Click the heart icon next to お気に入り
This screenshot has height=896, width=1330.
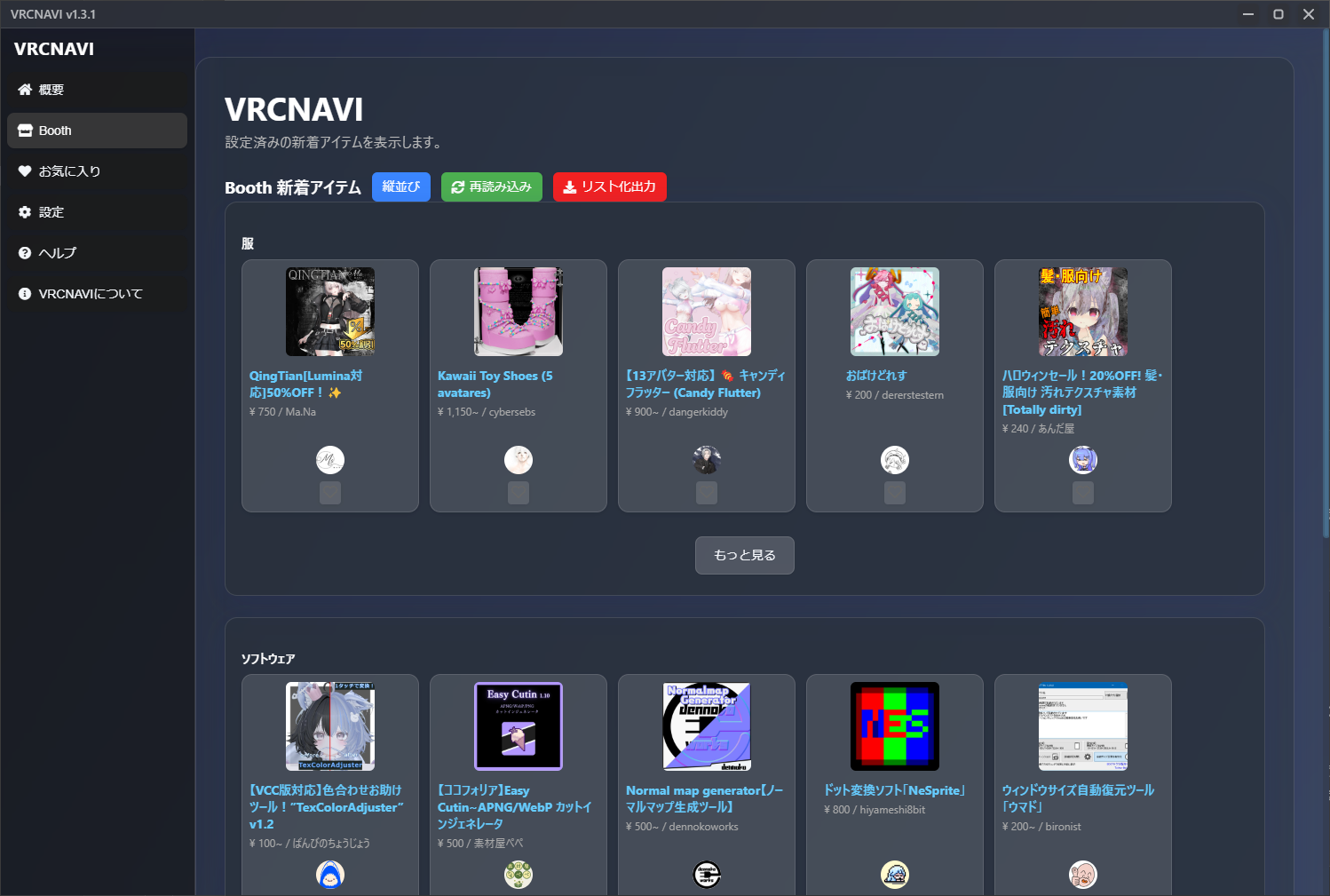[x=25, y=171]
